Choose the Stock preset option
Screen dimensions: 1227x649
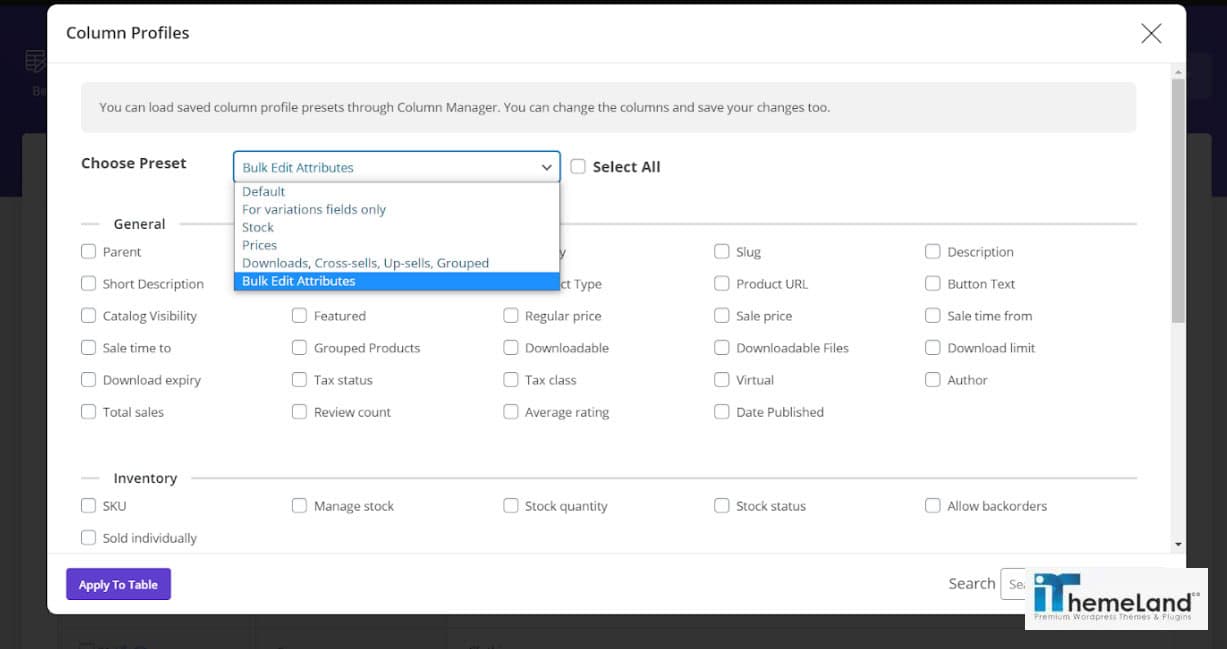[x=257, y=227]
